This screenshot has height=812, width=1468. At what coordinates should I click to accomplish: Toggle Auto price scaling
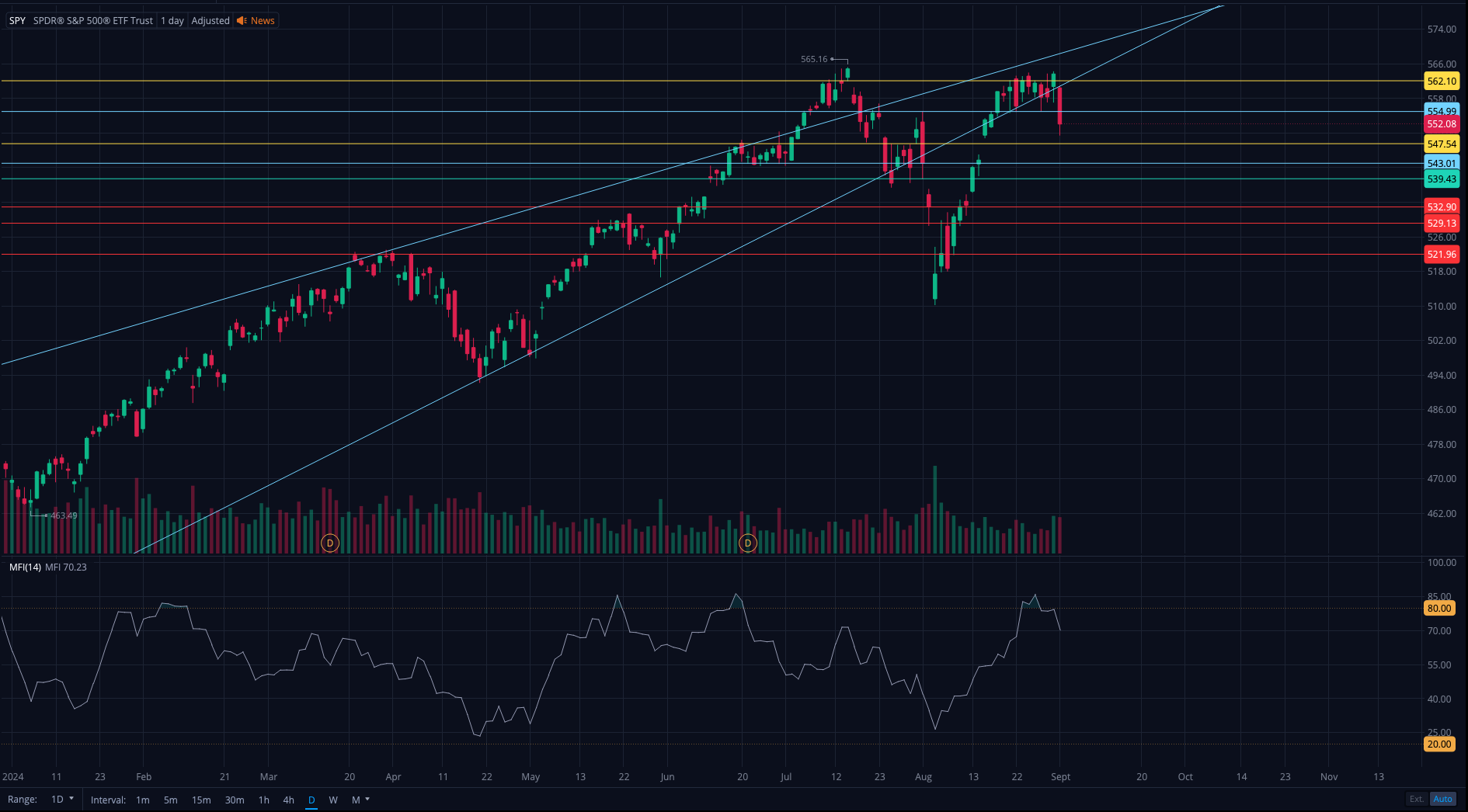[1443, 799]
